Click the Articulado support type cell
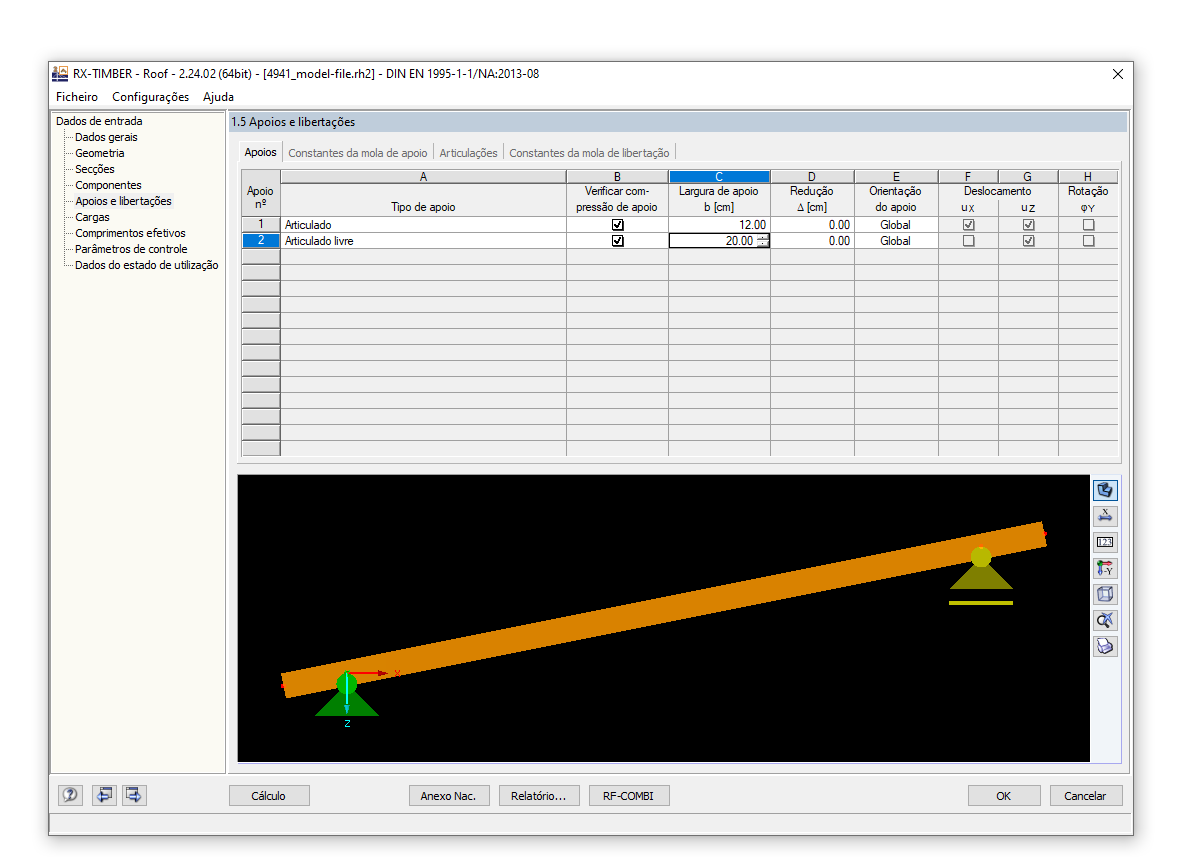This screenshot has height=857, width=1195. click(x=423, y=225)
